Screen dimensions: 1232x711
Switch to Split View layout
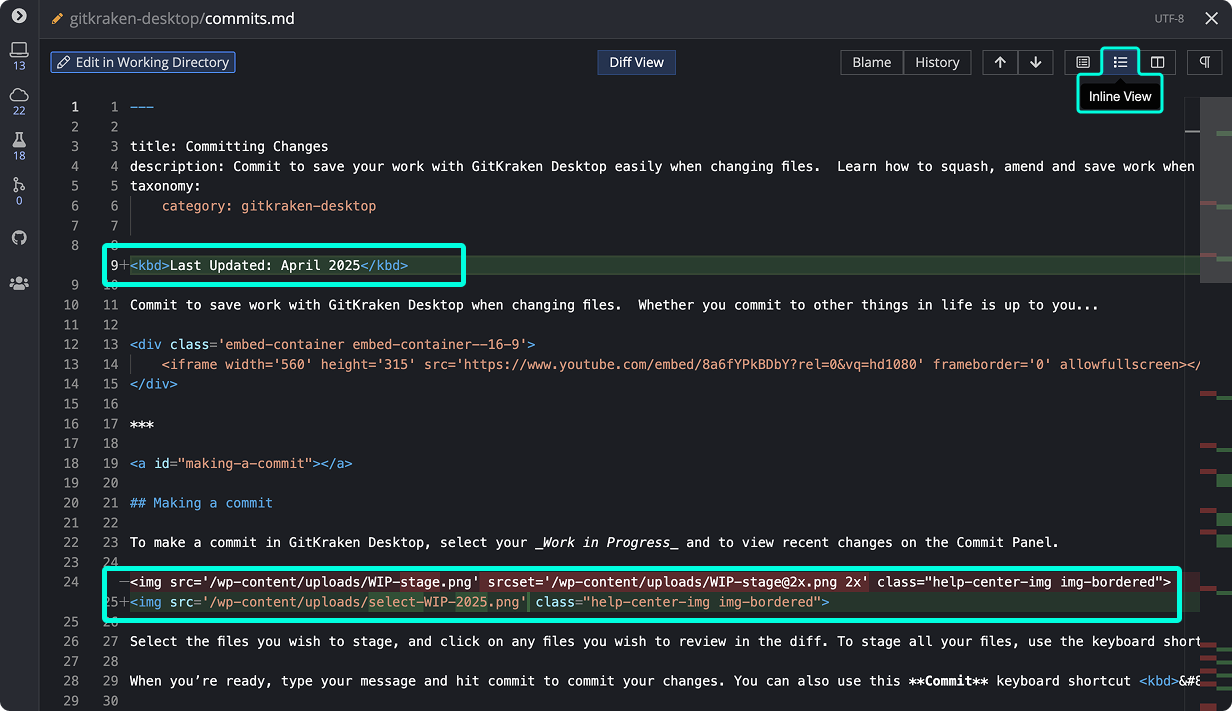pyautogui.click(x=1157, y=62)
